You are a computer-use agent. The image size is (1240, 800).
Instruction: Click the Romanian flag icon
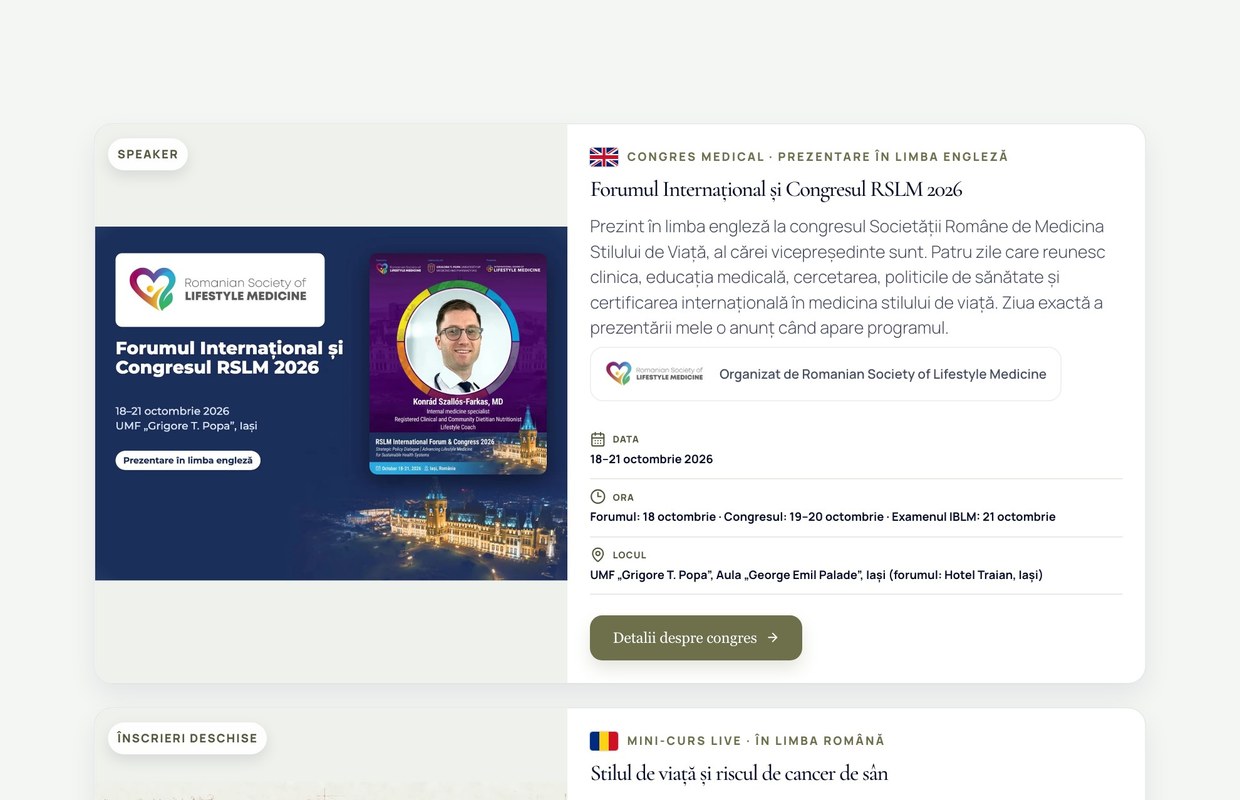pyautogui.click(x=604, y=741)
